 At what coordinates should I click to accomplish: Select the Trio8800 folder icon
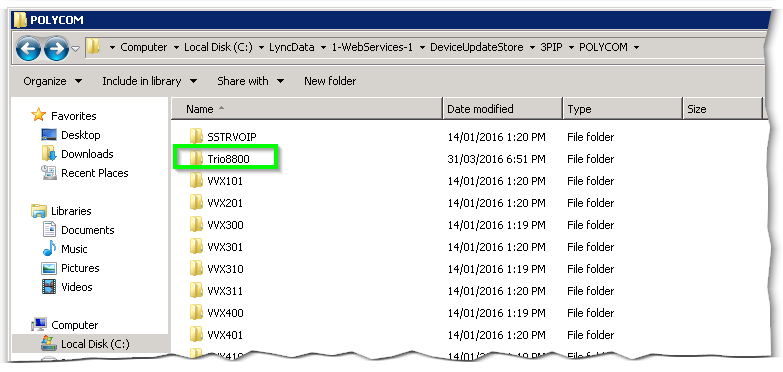[196, 158]
